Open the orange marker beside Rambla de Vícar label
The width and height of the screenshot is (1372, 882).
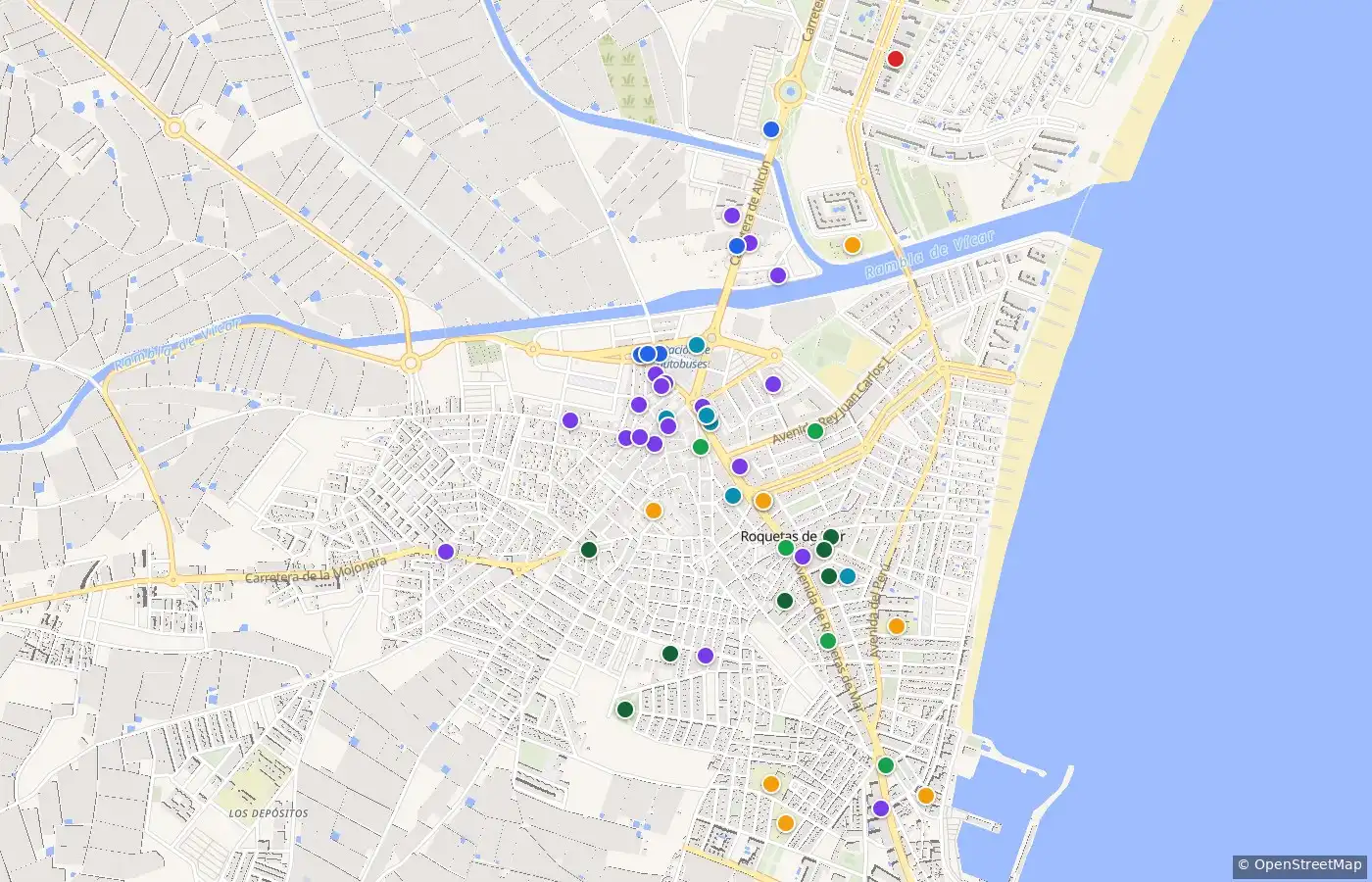[x=853, y=244]
